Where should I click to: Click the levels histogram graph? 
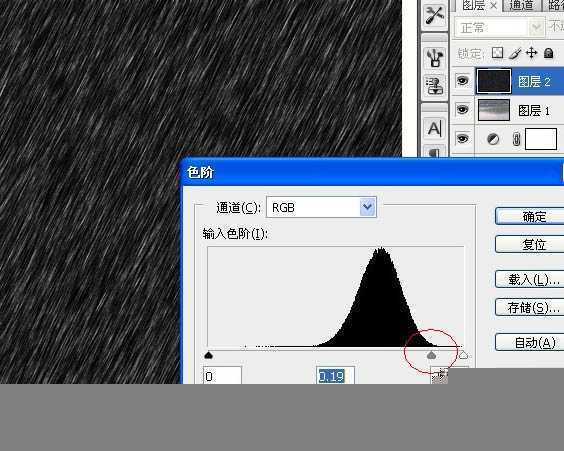click(x=336, y=297)
